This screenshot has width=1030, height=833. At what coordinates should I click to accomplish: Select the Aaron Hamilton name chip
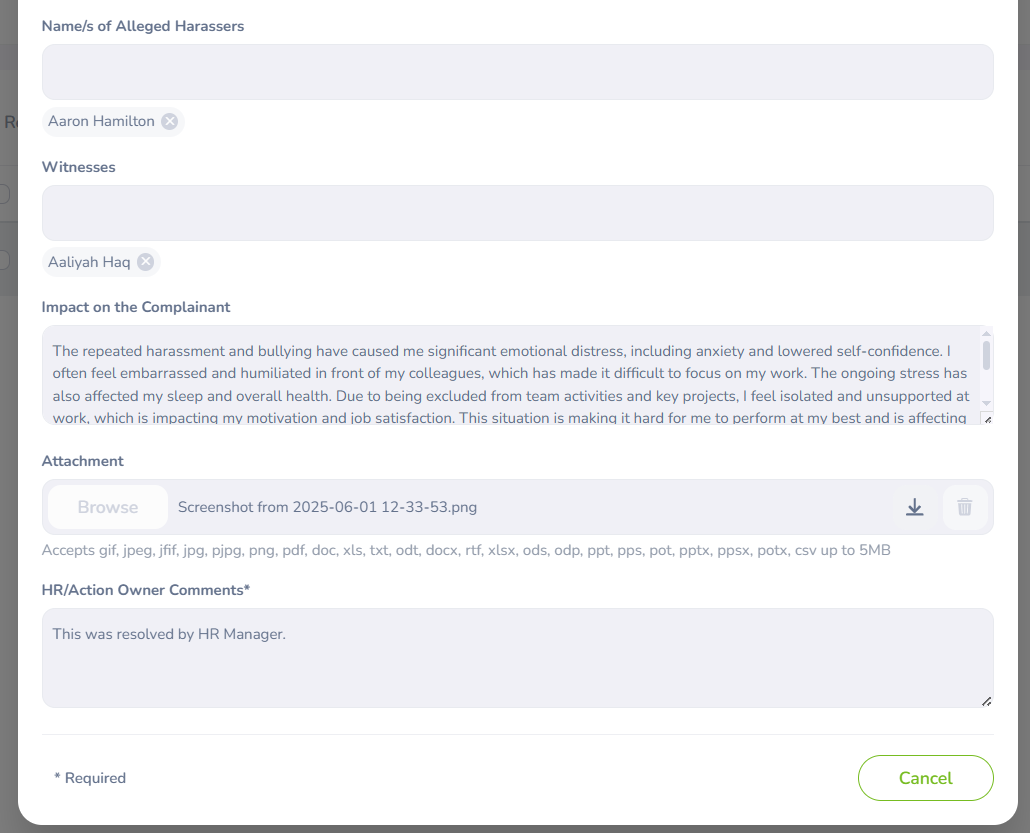[101, 121]
